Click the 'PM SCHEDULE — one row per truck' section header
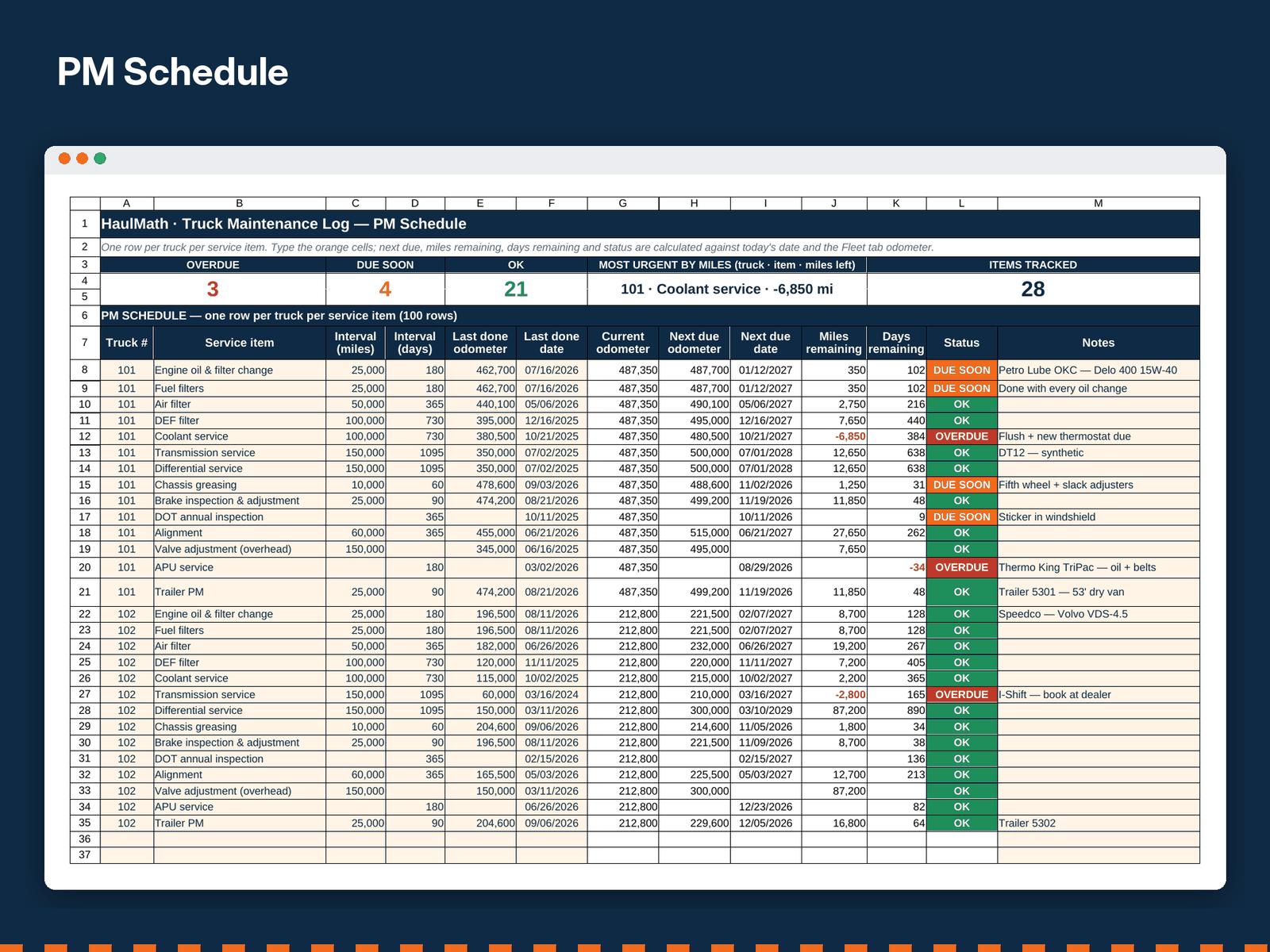Viewport: 1270px width, 952px height. coord(650,316)
